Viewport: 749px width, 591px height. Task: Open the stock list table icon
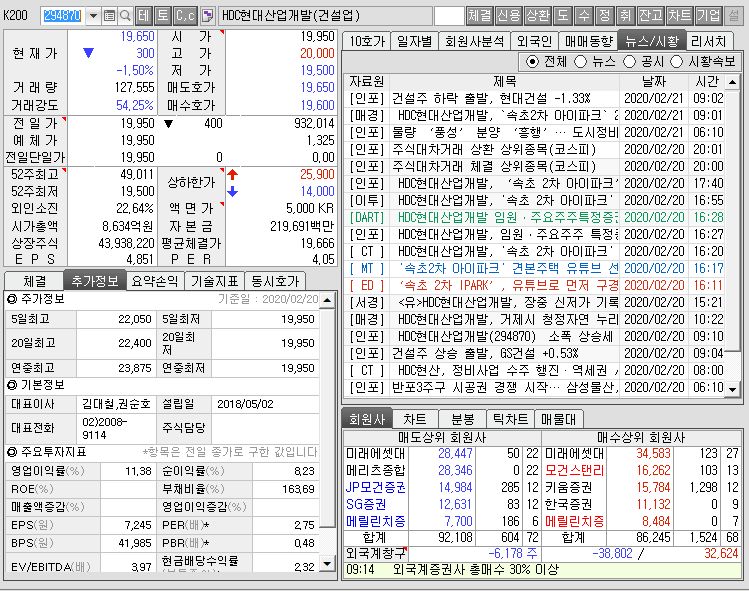(109, 16)
